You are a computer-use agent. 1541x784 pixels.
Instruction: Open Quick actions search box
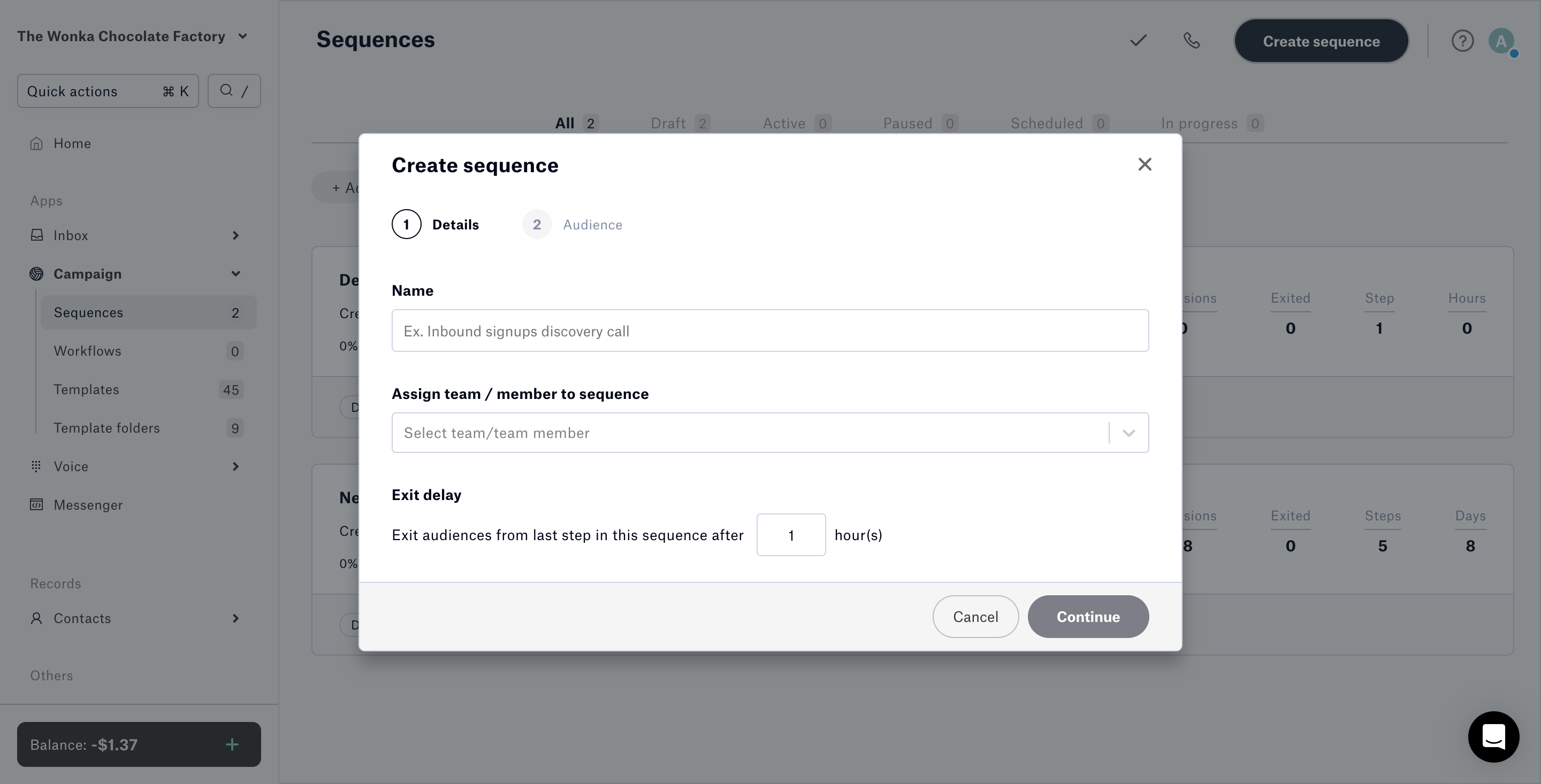pyautogui.click(x=108, y=91)
